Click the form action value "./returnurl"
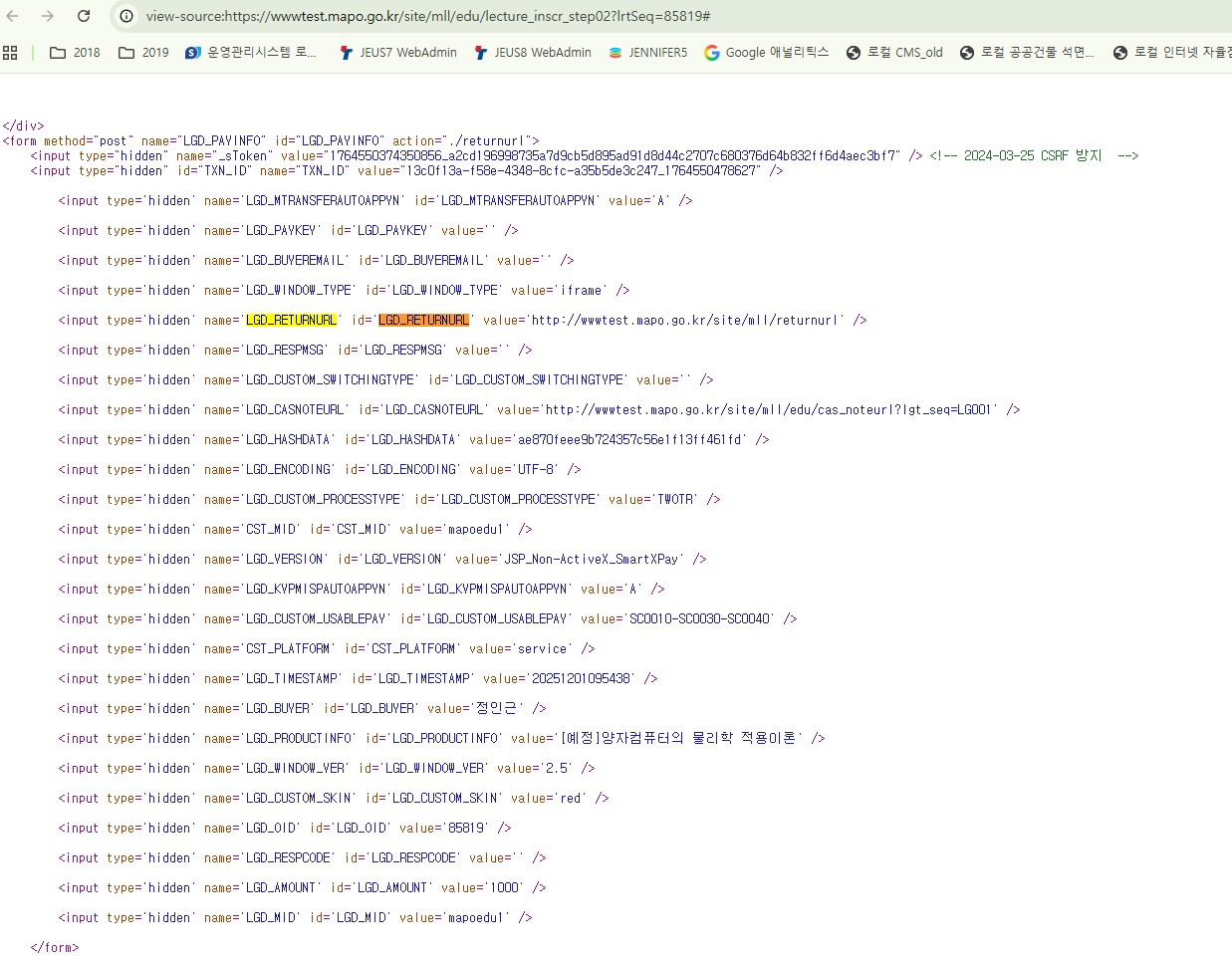The height and width of the screenshot is (962, 1232). (x=490, y=140)
